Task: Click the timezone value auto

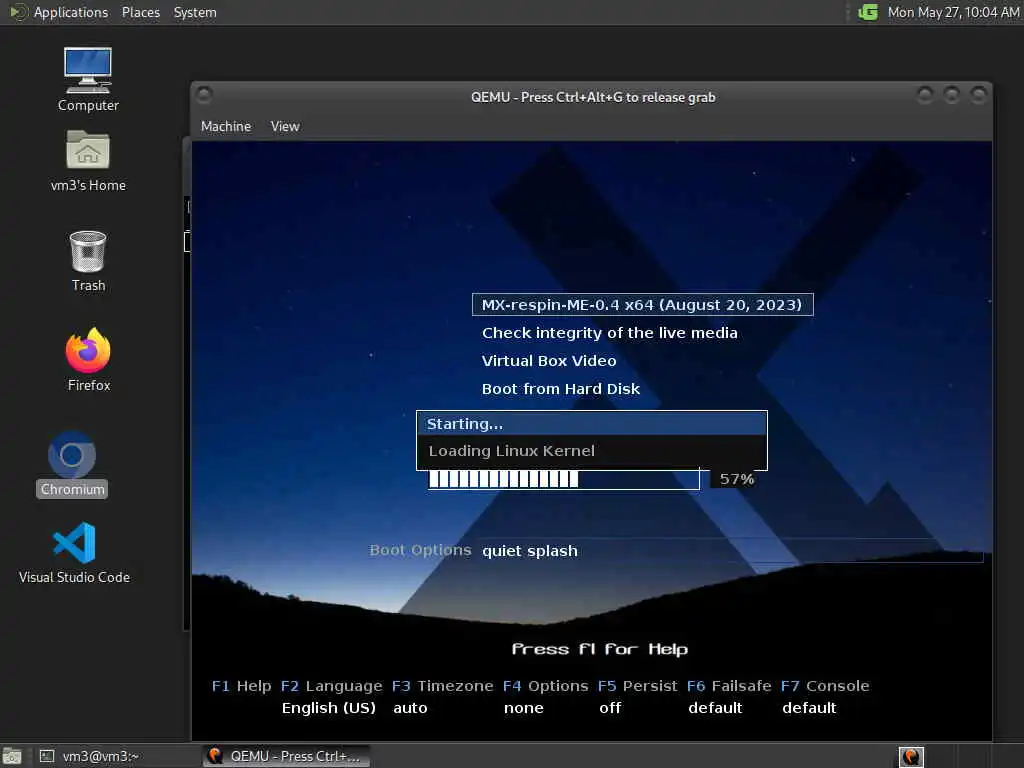Action: [x=410, y=708]
